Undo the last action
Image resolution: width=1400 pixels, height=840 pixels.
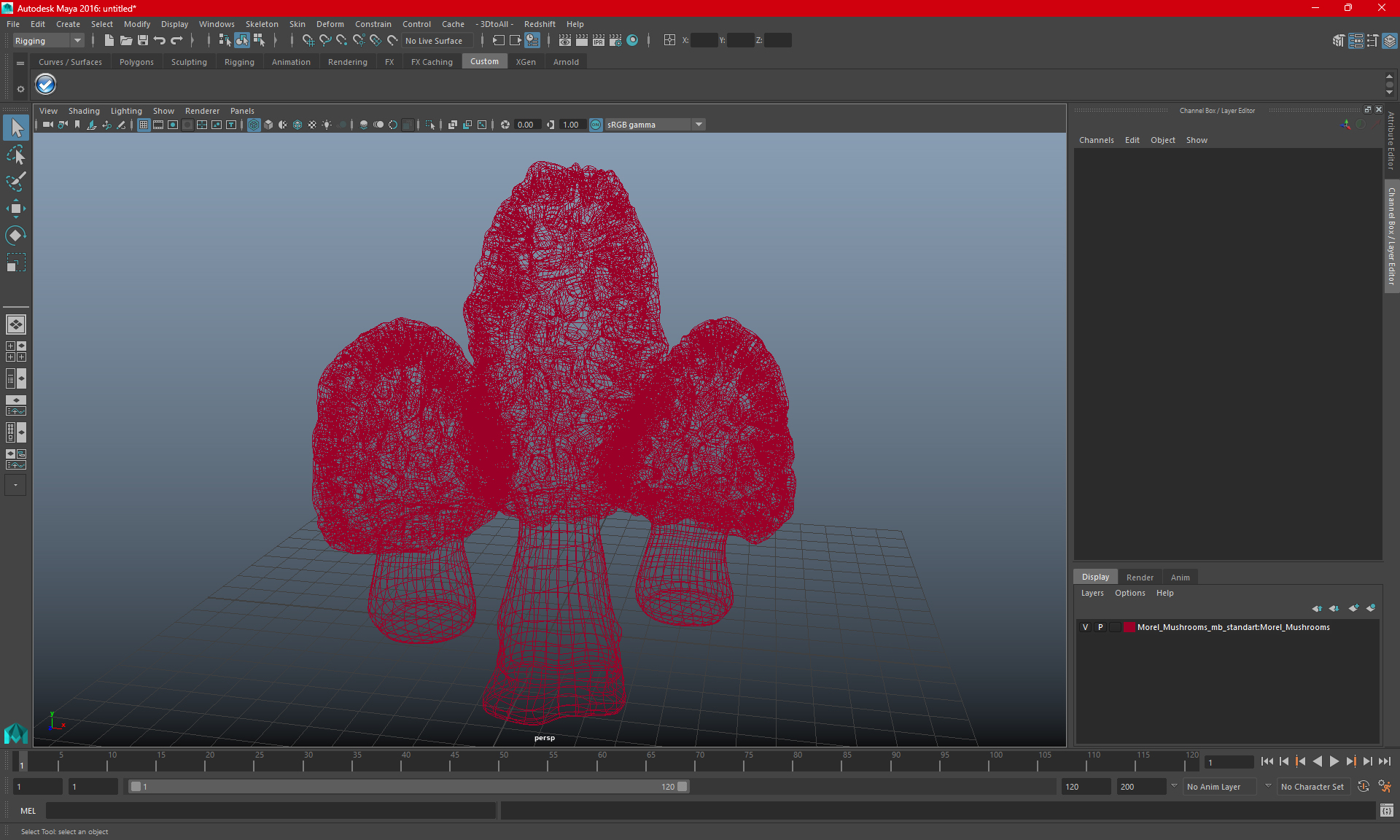coord(160,41)
